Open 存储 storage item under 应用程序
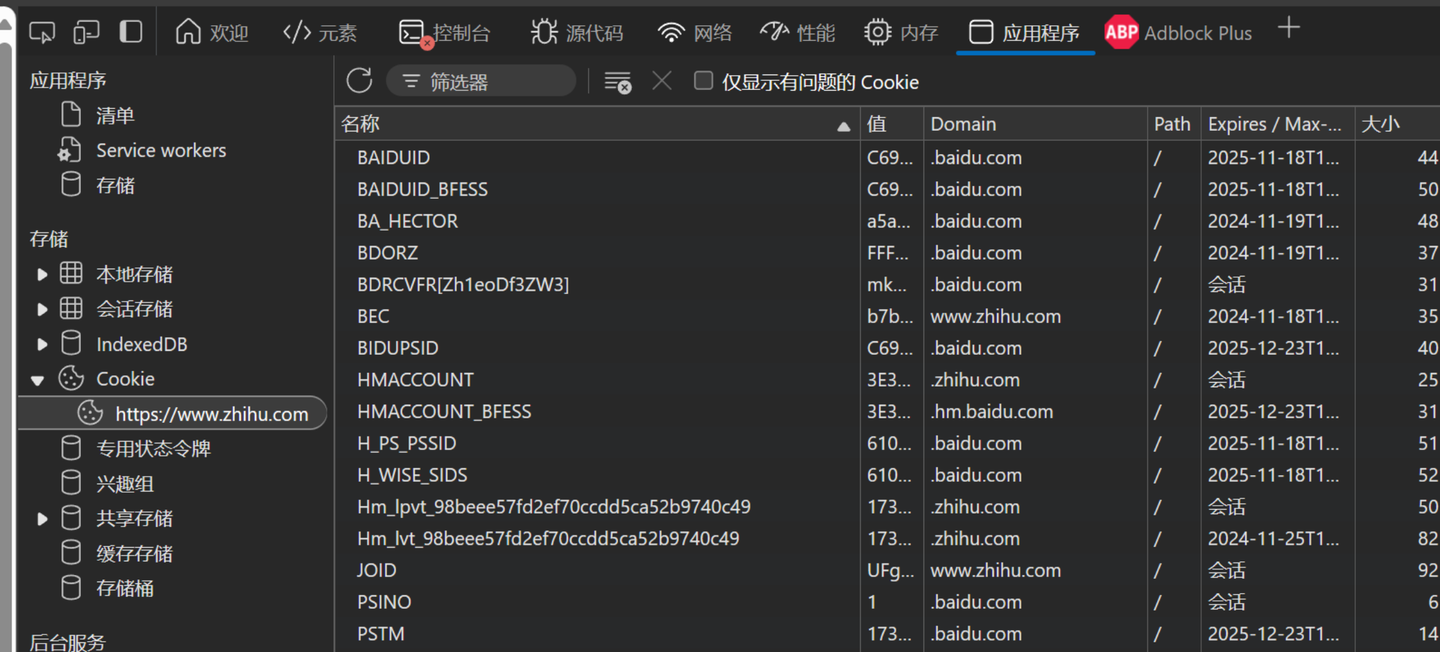The image size is (1440, 652). (115, 185)
